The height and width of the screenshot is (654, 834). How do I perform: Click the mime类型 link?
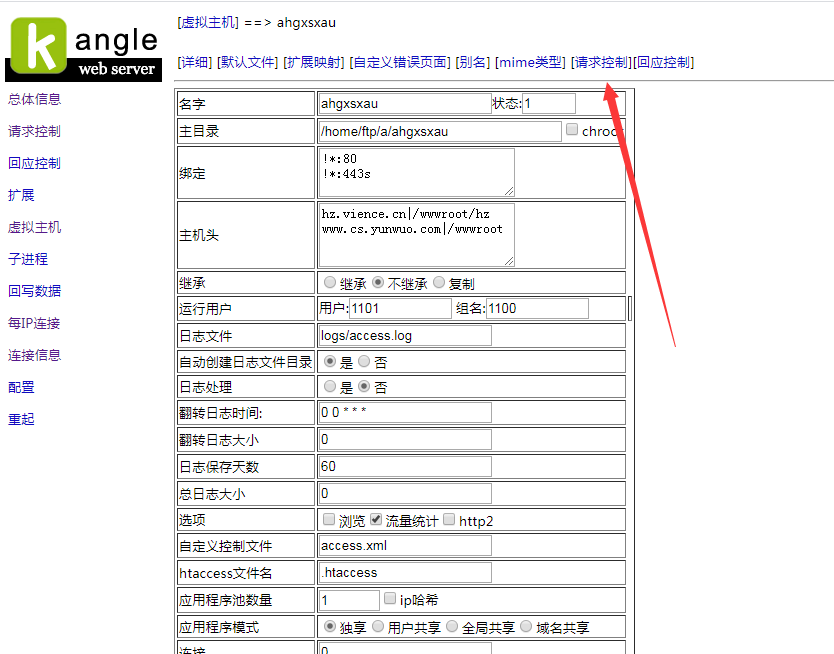[530, 62]
